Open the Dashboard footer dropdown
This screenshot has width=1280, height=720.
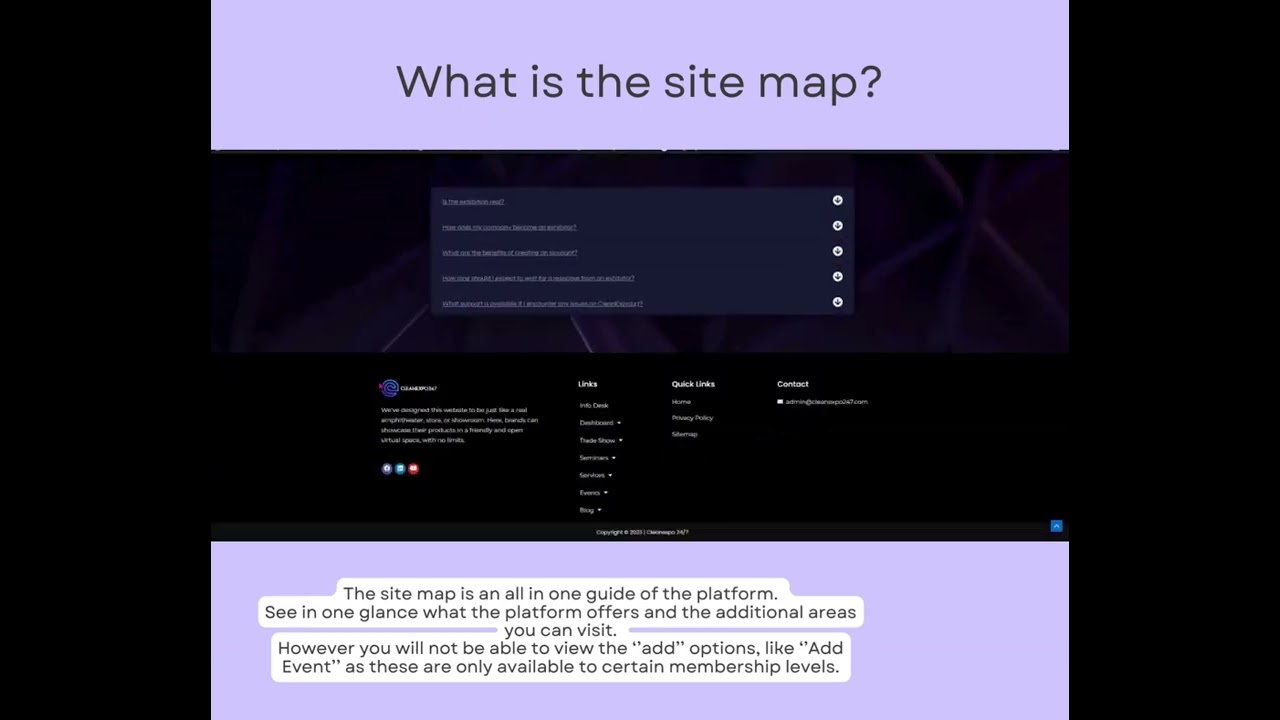click(600, 423)
